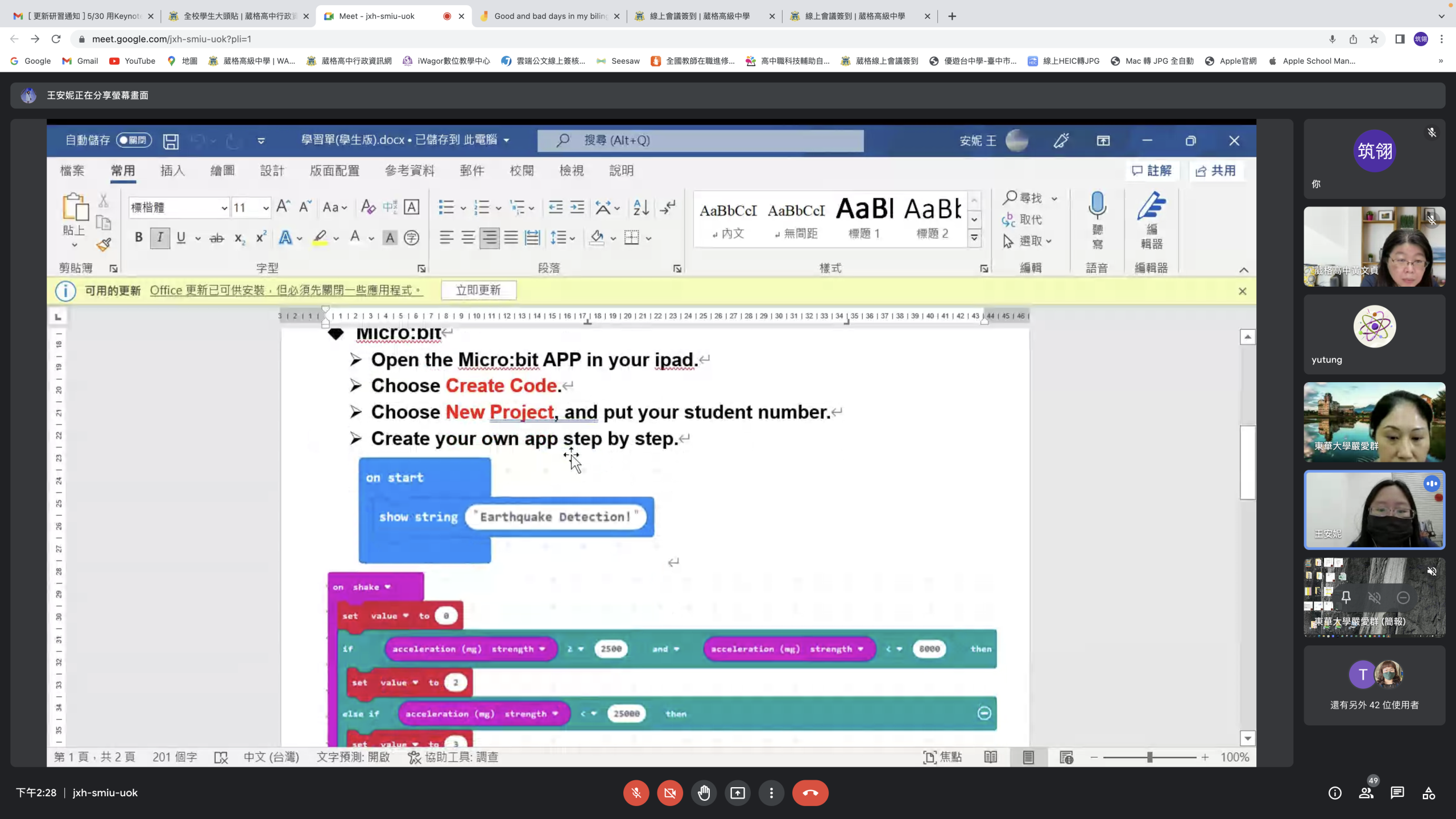Open Meet more options menu
The image size is (1456, 819).
coord(771,793)
